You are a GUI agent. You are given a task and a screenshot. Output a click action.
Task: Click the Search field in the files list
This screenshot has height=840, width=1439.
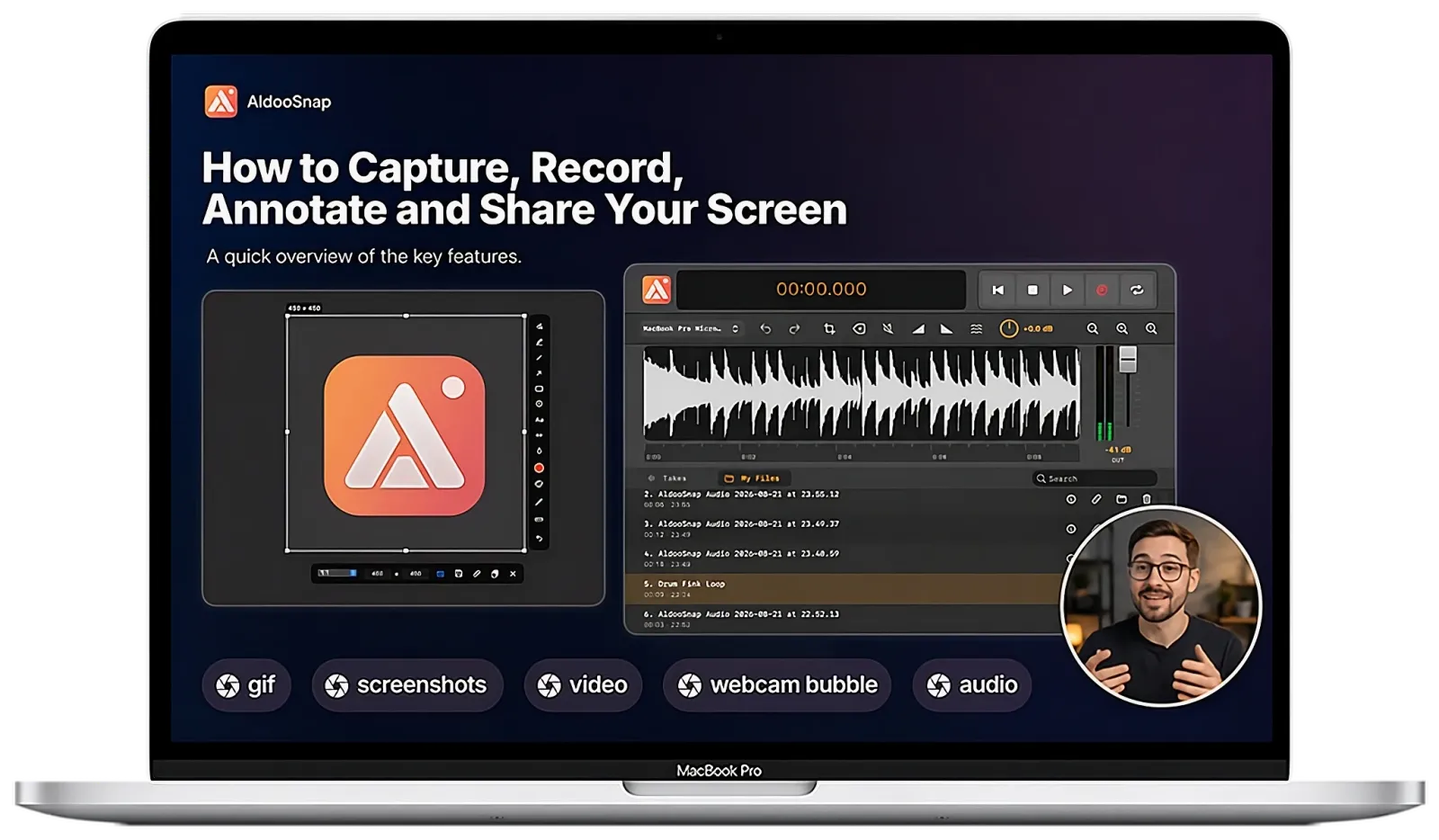point(1093,478)
